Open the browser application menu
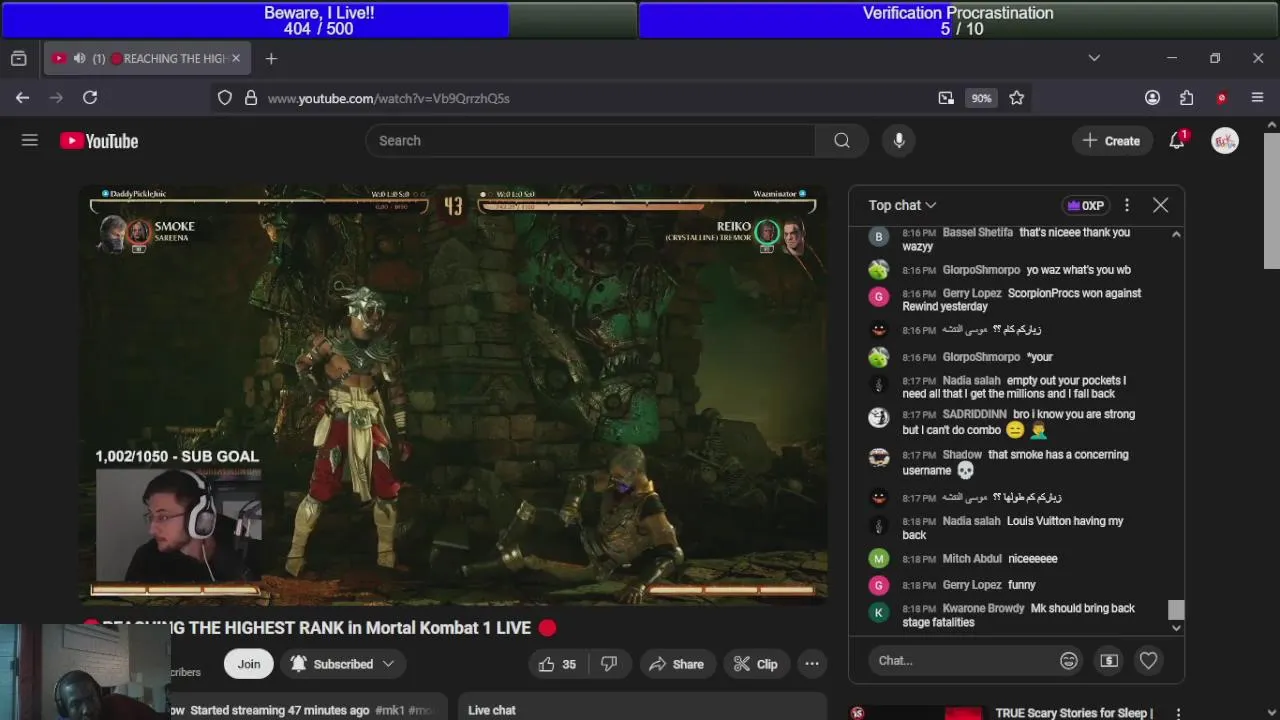This screenshot has width=1280, height=720. (1258, 98)
